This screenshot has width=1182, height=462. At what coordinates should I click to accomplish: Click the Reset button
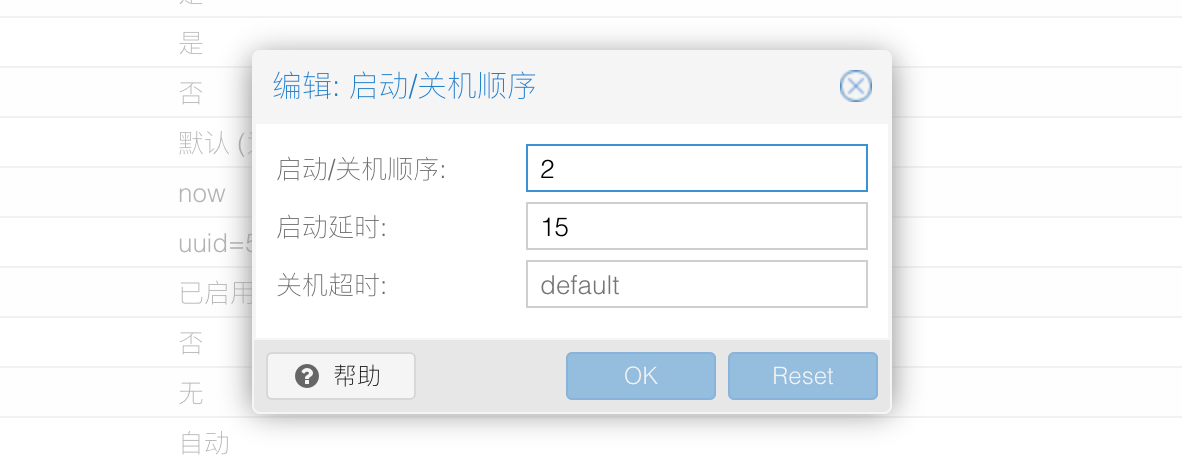(x=803, y=375)
